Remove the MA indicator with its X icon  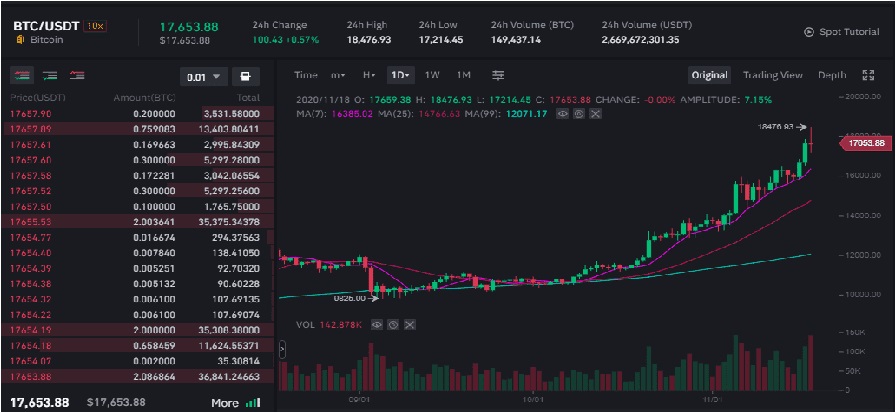(595, 114)
